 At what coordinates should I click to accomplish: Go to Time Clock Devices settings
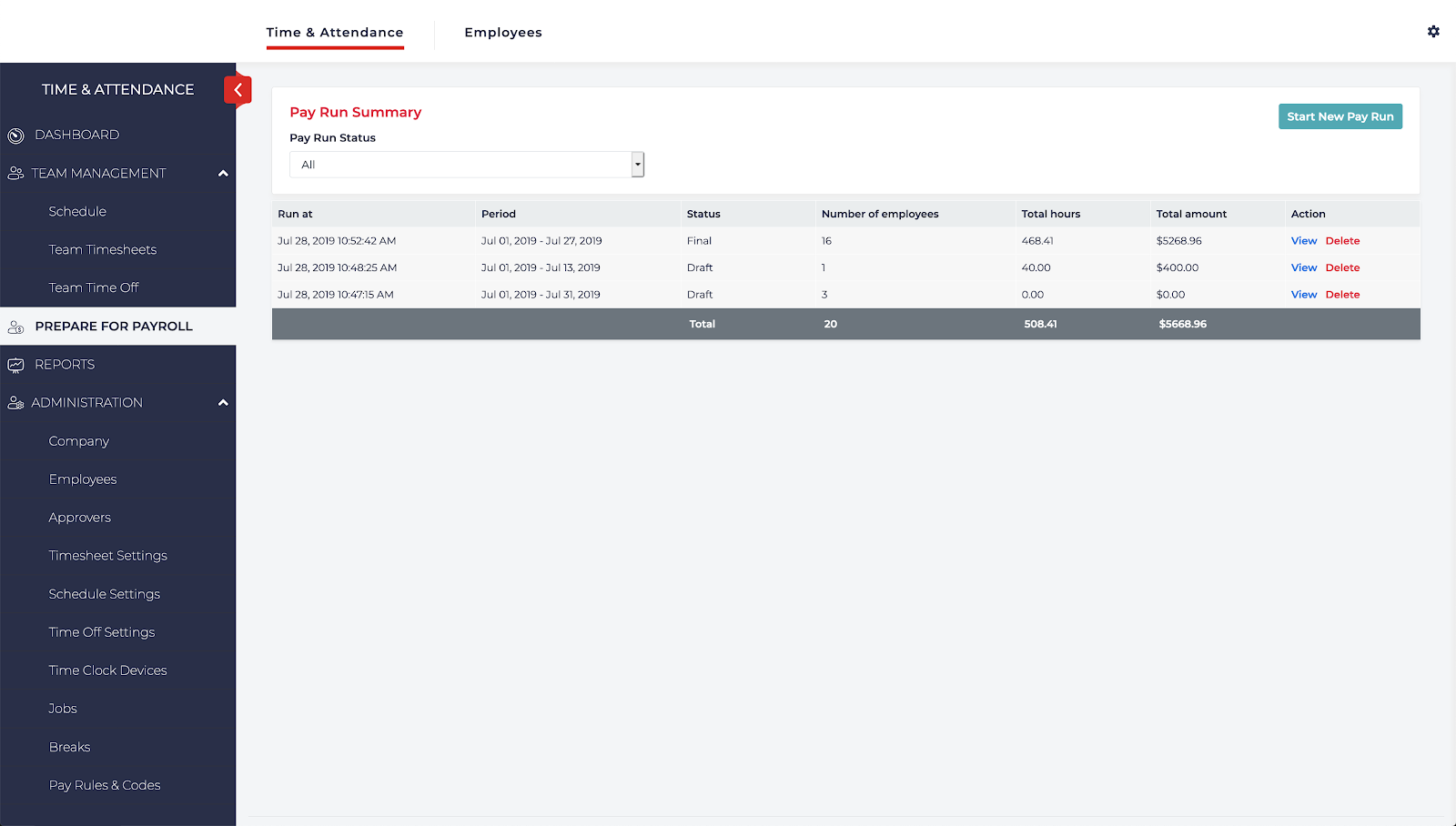[x=107, y=670]
